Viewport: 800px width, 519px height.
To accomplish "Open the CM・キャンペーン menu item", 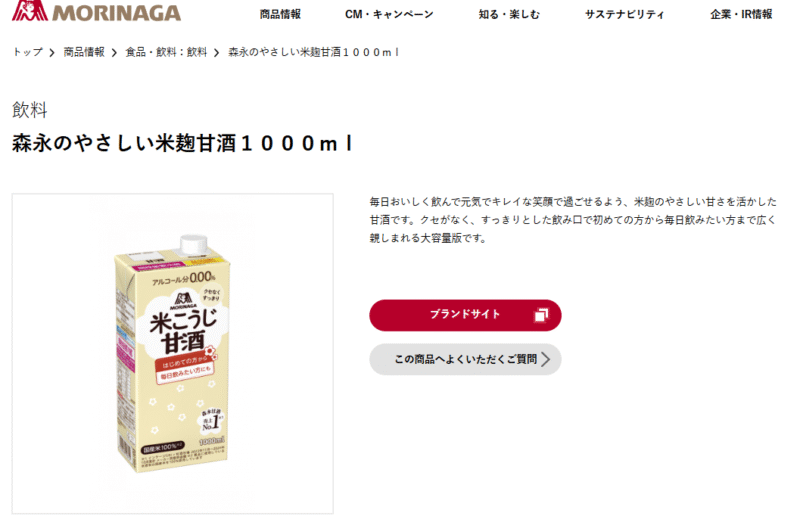I will pos(389,14).
